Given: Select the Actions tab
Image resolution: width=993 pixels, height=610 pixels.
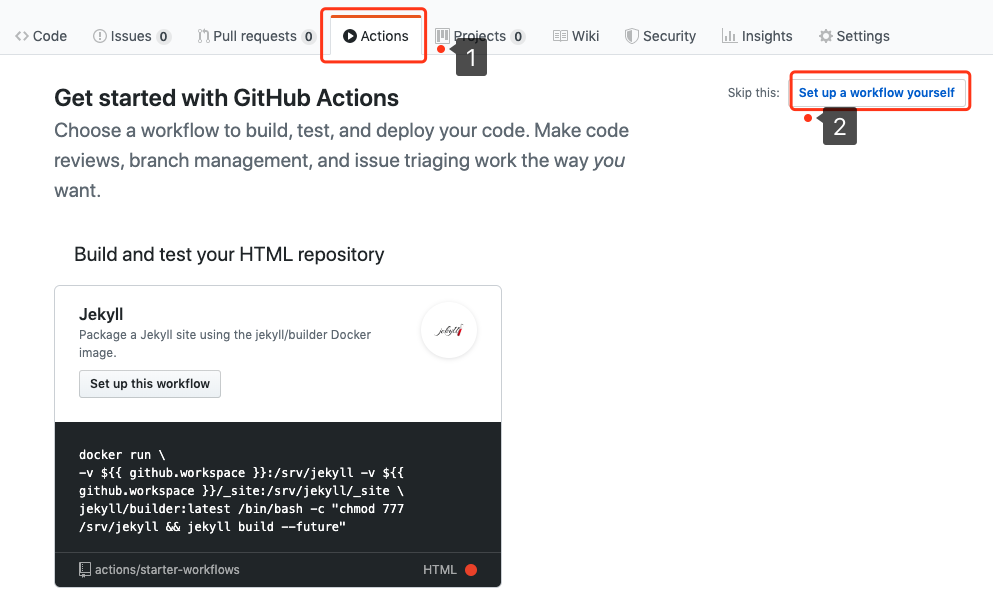Looking at the screenshot, I should [x=376, y=36].
